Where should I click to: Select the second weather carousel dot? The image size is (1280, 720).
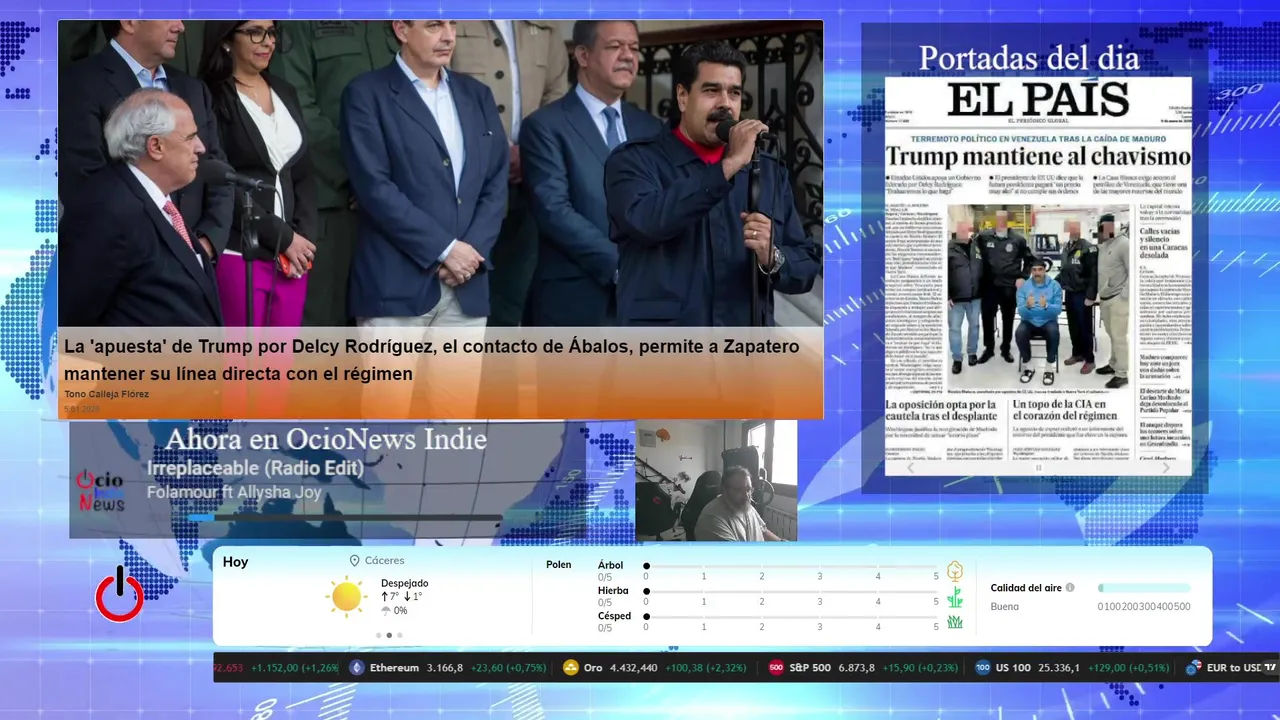pyautogui.click(x=389, y=635)
